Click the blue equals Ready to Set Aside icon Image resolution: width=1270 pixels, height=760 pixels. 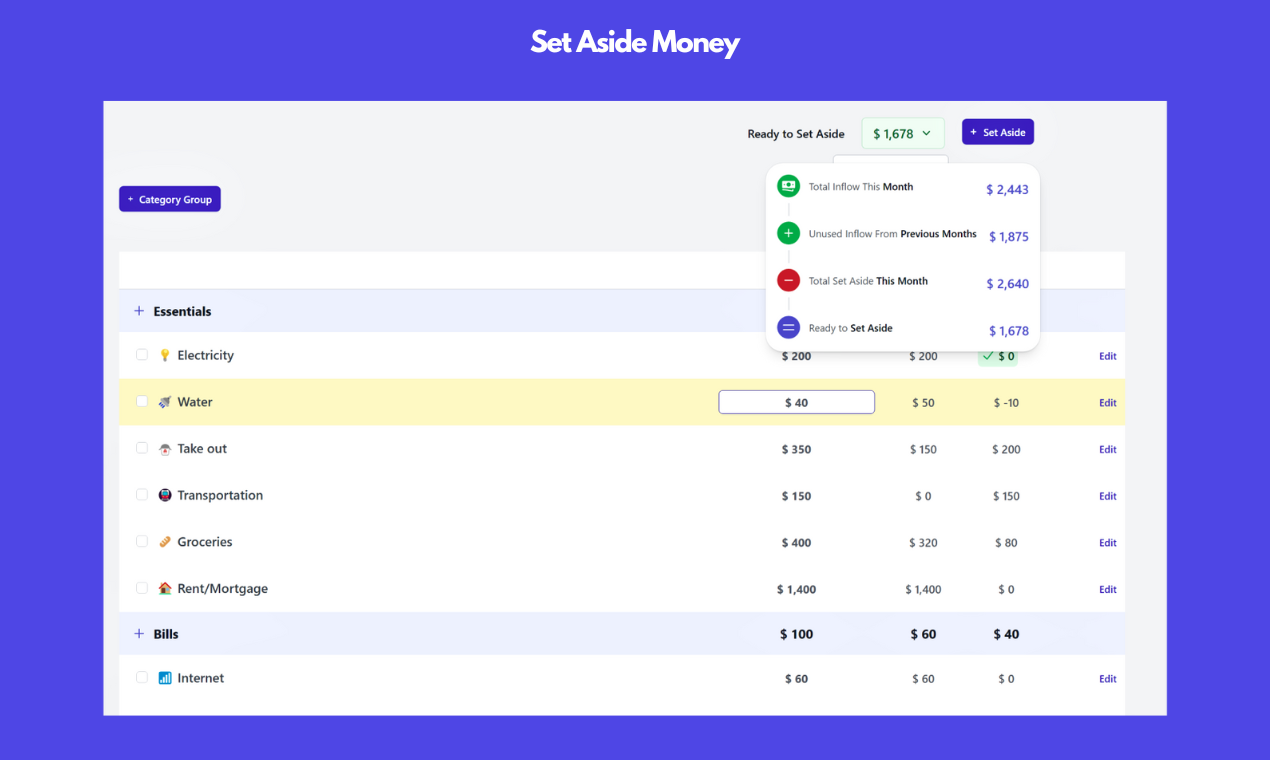click(788, 327)
